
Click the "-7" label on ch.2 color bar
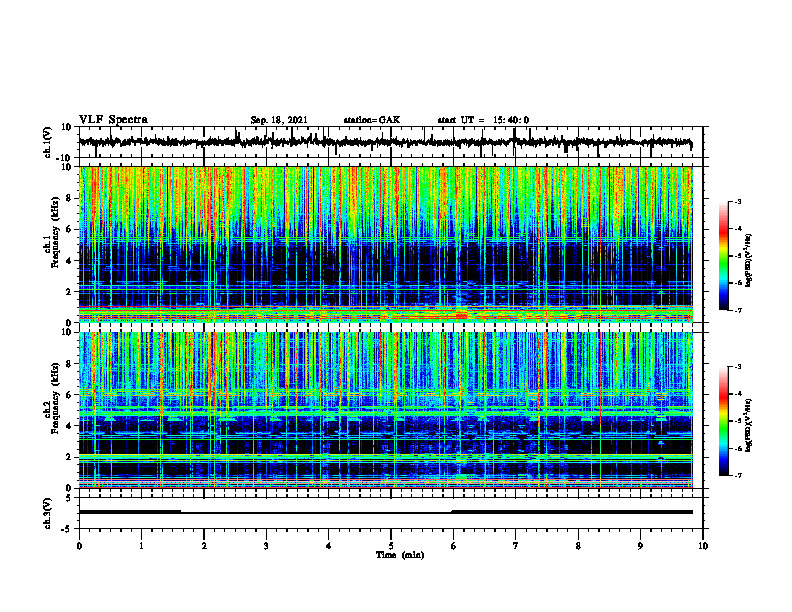[x=738, y=476]
